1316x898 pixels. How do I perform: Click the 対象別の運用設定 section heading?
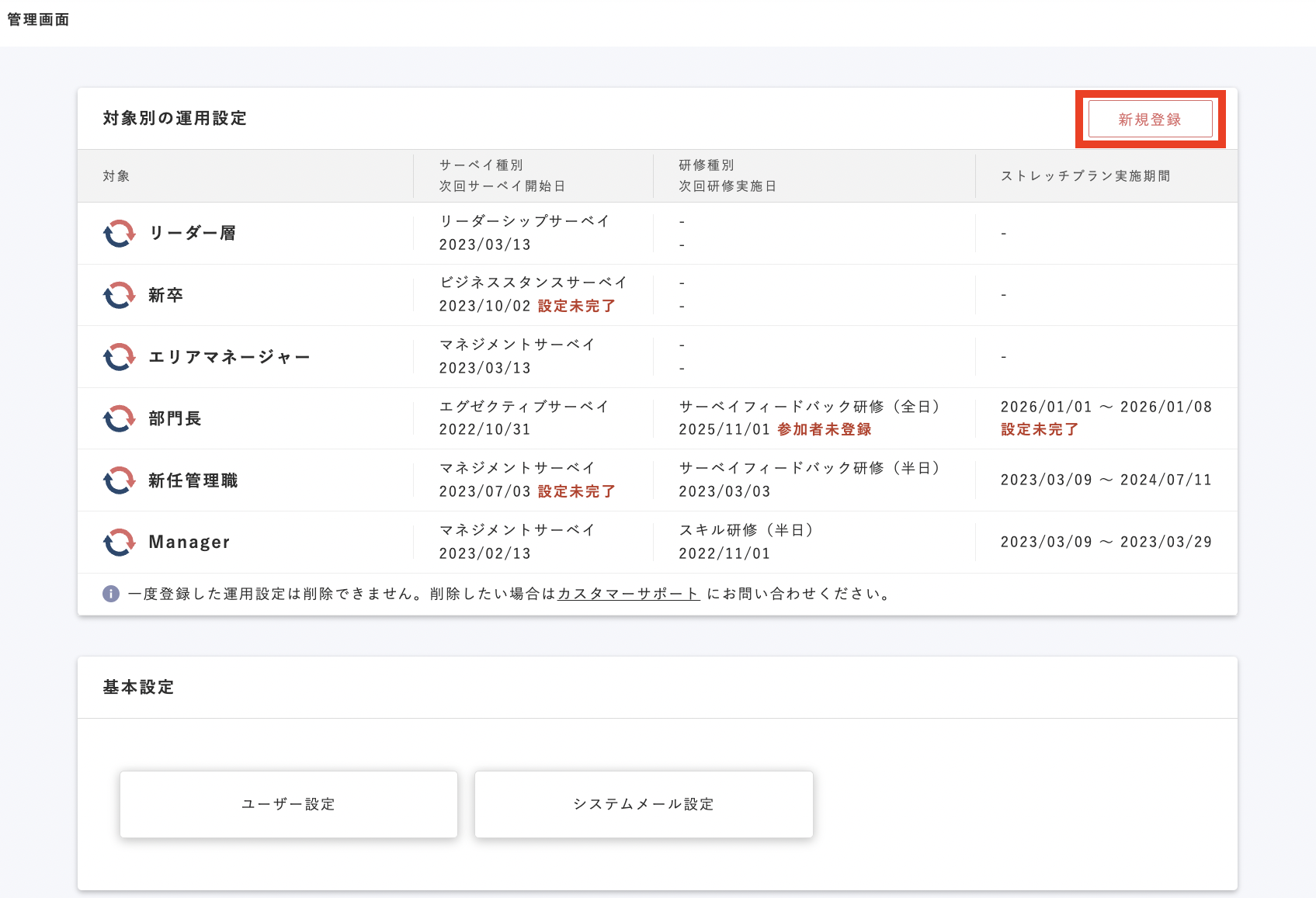pyautogui.click(x=175, y=118)
